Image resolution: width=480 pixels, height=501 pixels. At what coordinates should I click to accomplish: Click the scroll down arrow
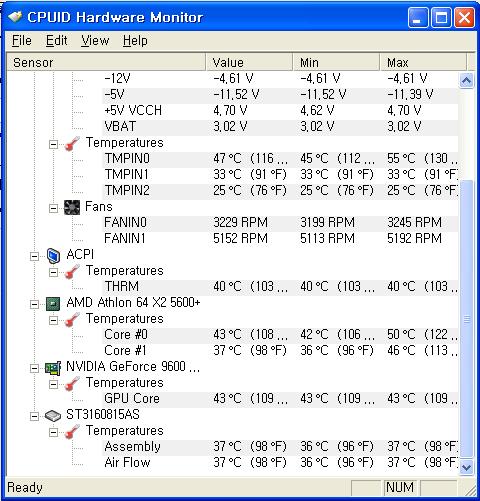pos(466,467)
